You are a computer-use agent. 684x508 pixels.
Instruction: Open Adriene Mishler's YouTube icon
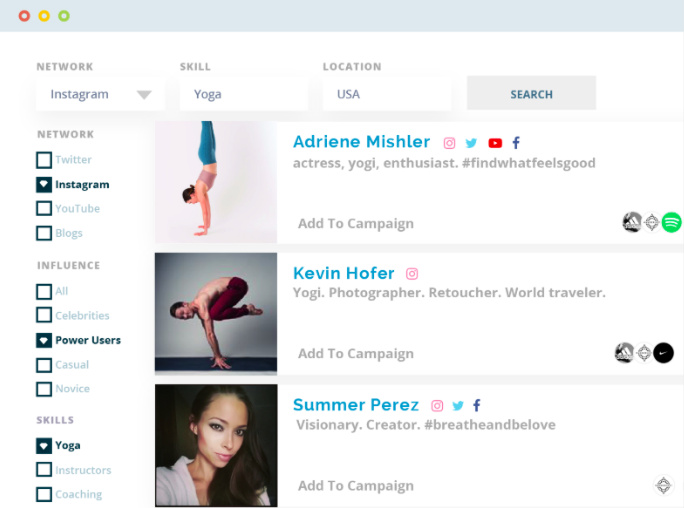tap(495, 143)
